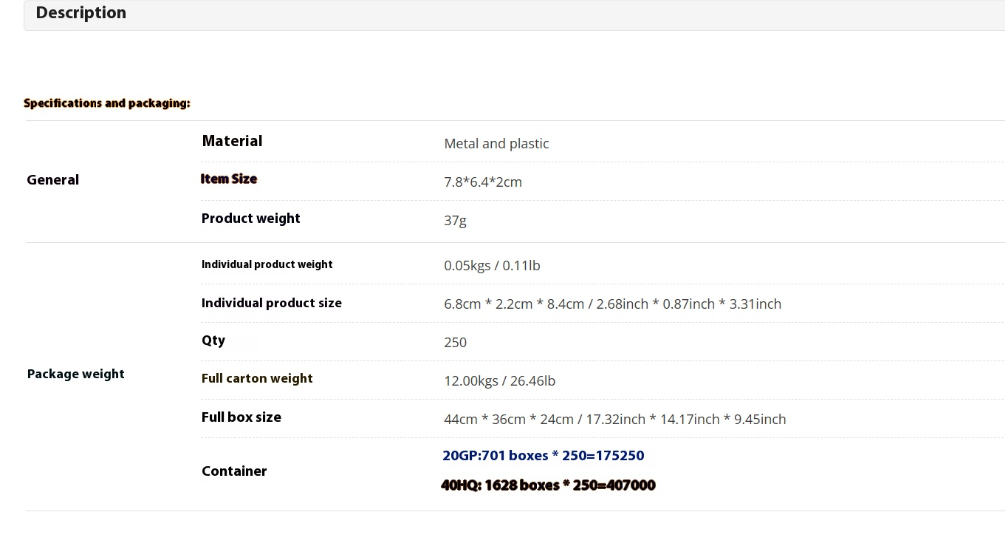Select the Package weight category label
1005x537 pixels.
75,374
